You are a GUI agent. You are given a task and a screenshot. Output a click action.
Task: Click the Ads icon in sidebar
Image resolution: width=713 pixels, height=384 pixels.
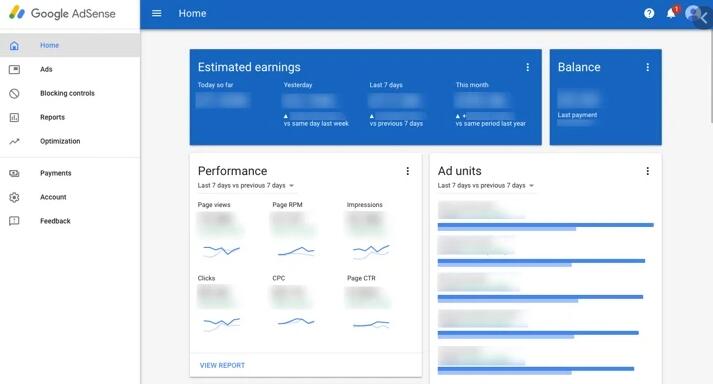(14, 69)
